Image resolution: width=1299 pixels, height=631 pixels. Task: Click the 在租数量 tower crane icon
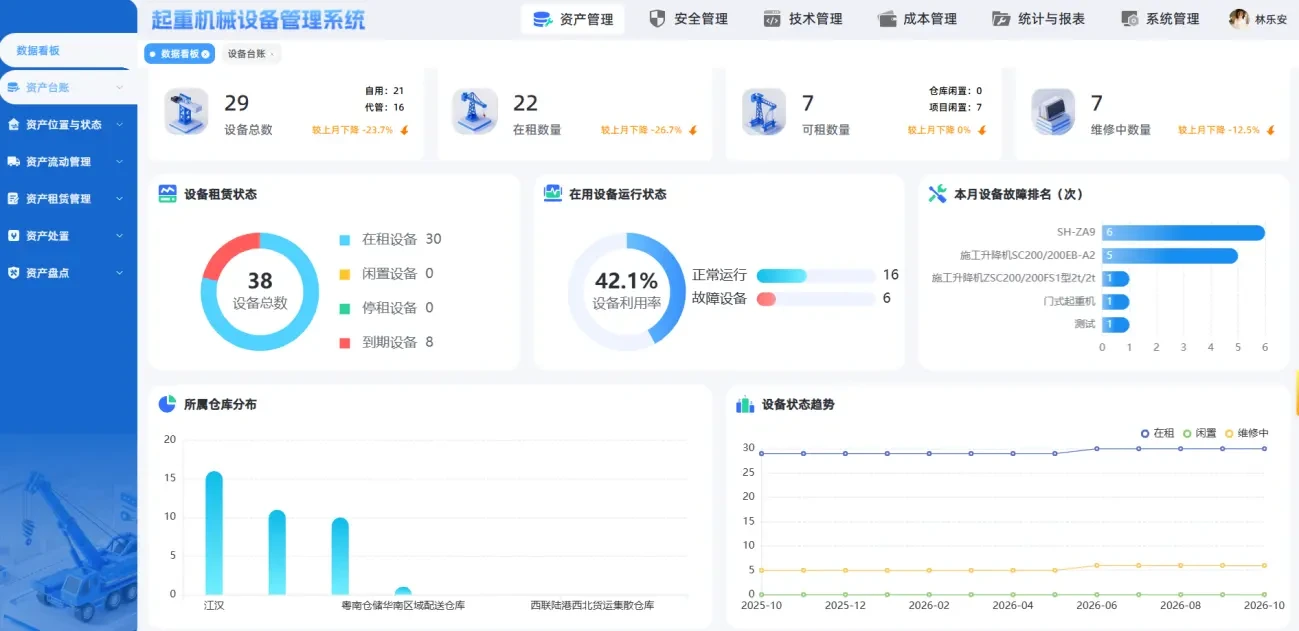click(475, 112)
